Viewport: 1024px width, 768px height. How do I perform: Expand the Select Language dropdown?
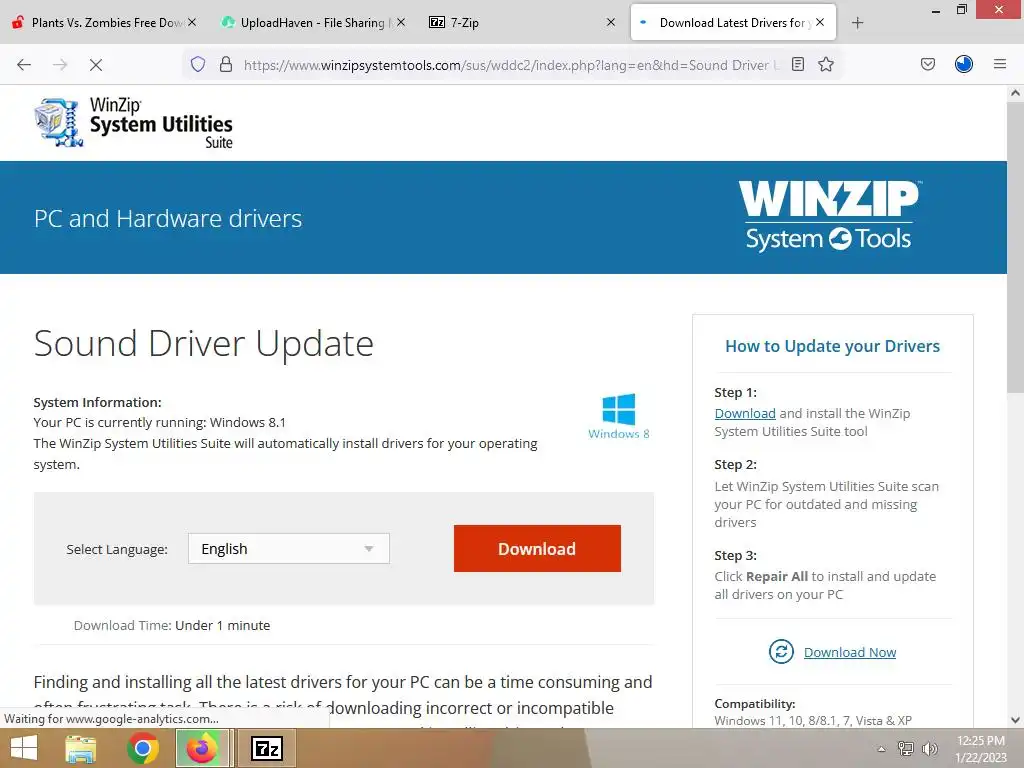[289, 549]
